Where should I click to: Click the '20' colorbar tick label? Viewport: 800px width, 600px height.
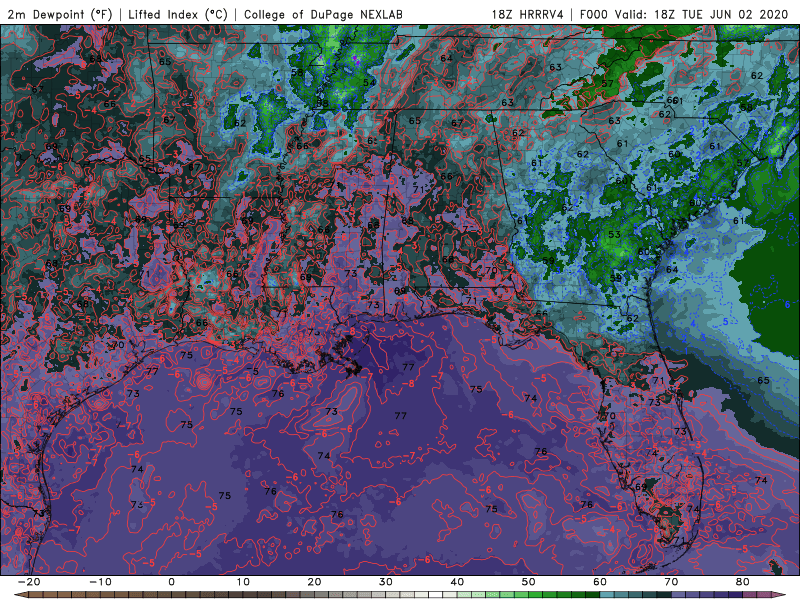coord(314,582)
